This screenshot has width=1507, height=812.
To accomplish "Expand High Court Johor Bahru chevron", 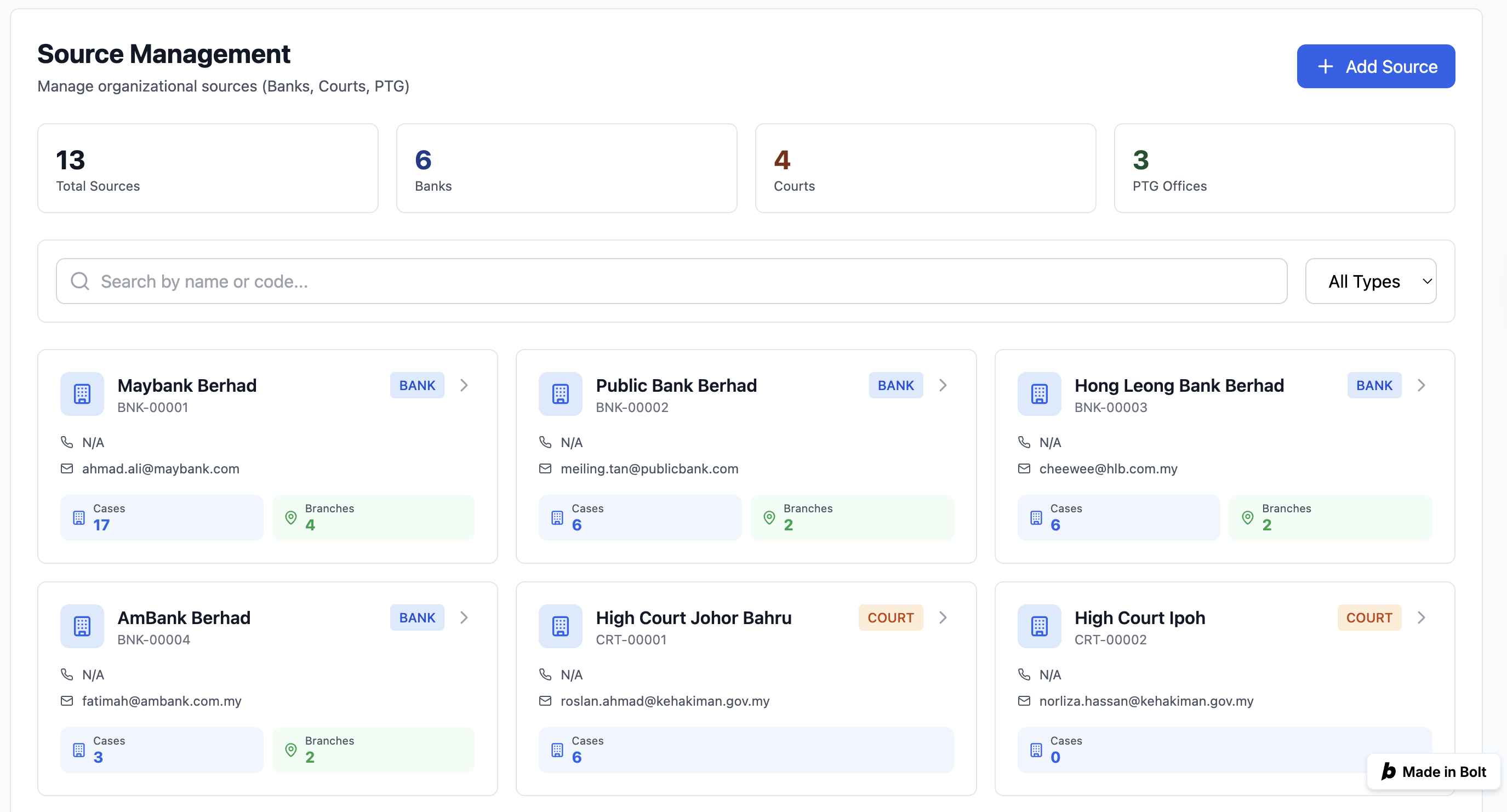I will pos(943,617).
